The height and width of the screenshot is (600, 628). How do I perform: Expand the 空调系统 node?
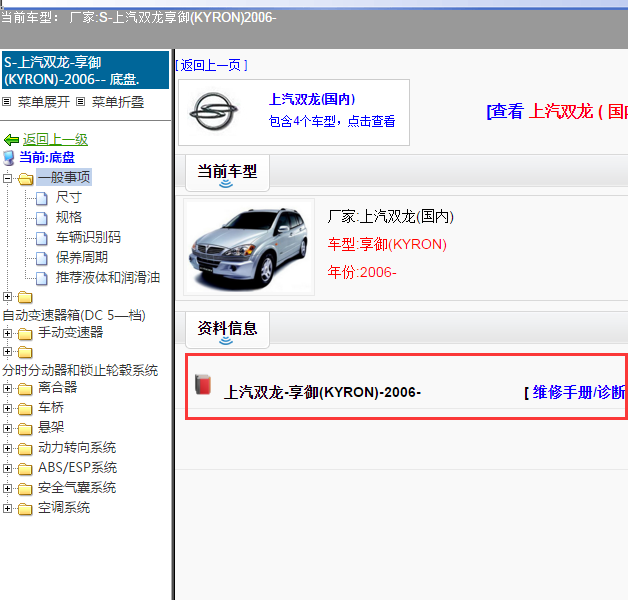click(7, 509)
